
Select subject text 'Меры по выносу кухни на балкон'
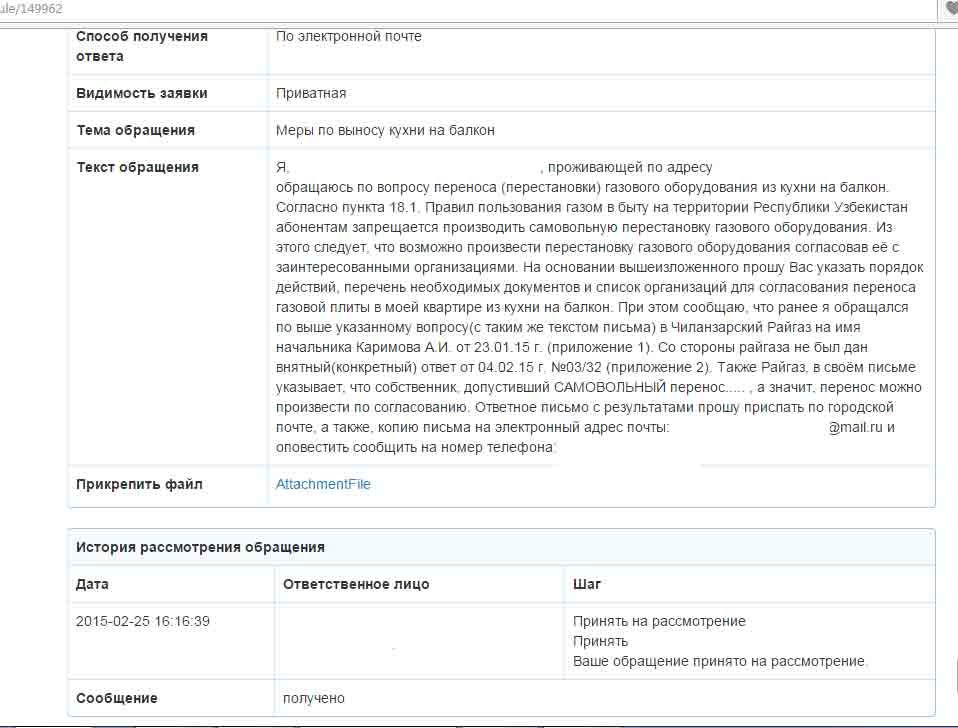coord(385,130)
